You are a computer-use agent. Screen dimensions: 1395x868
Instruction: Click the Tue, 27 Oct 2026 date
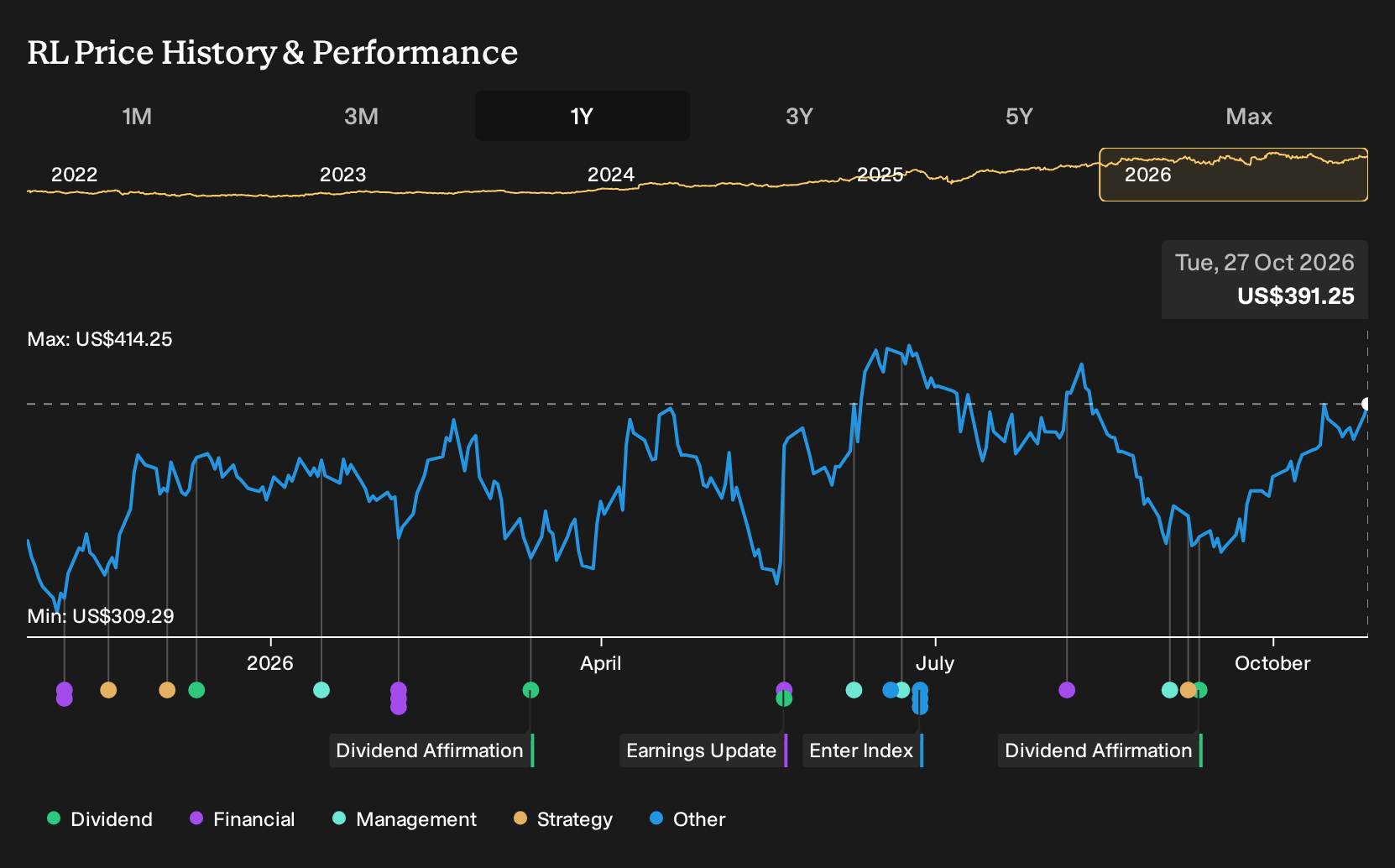(1265, 263)
